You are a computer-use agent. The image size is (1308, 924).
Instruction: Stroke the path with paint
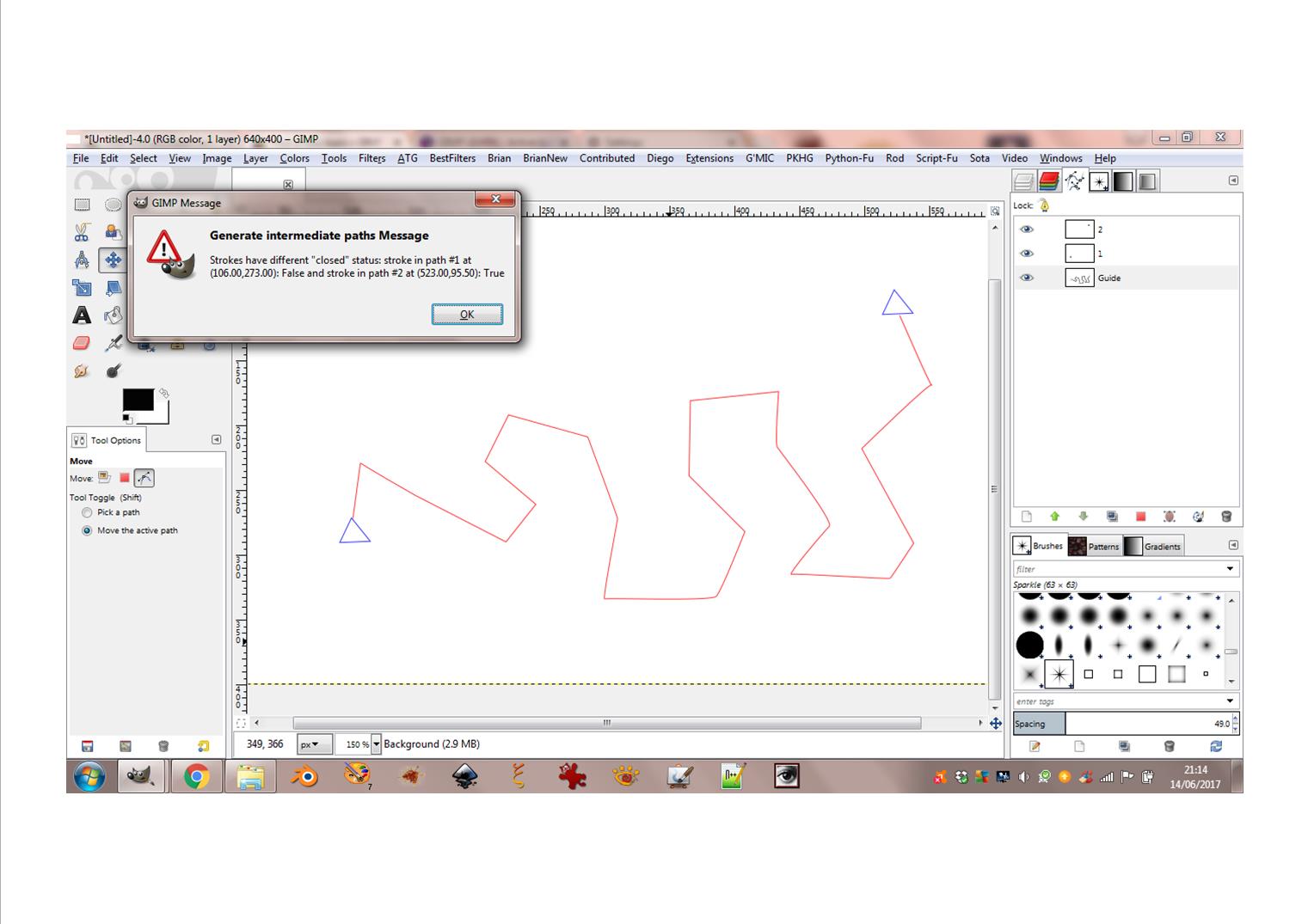pyautogui.click(x=1198, y=517)
